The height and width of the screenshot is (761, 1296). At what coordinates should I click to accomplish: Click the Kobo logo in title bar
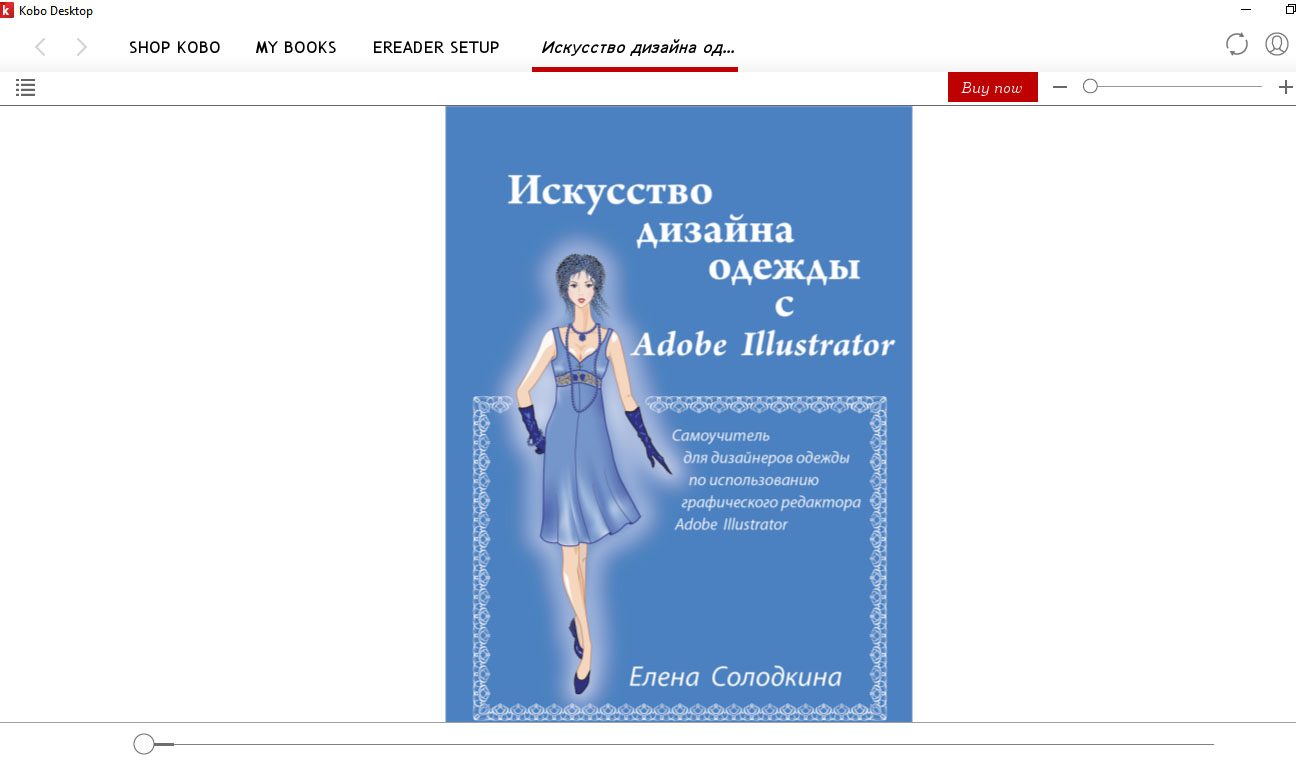pyautogui.click(x=7, y=10)
